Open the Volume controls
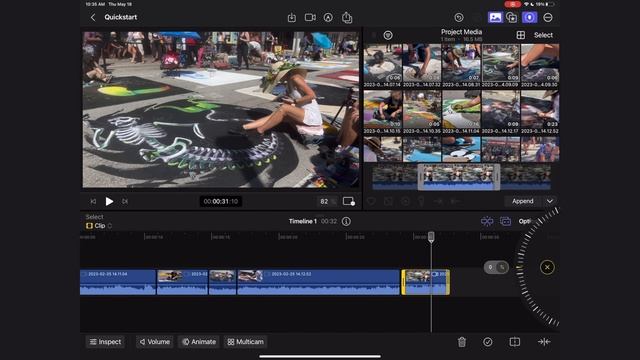 [155, 342]
